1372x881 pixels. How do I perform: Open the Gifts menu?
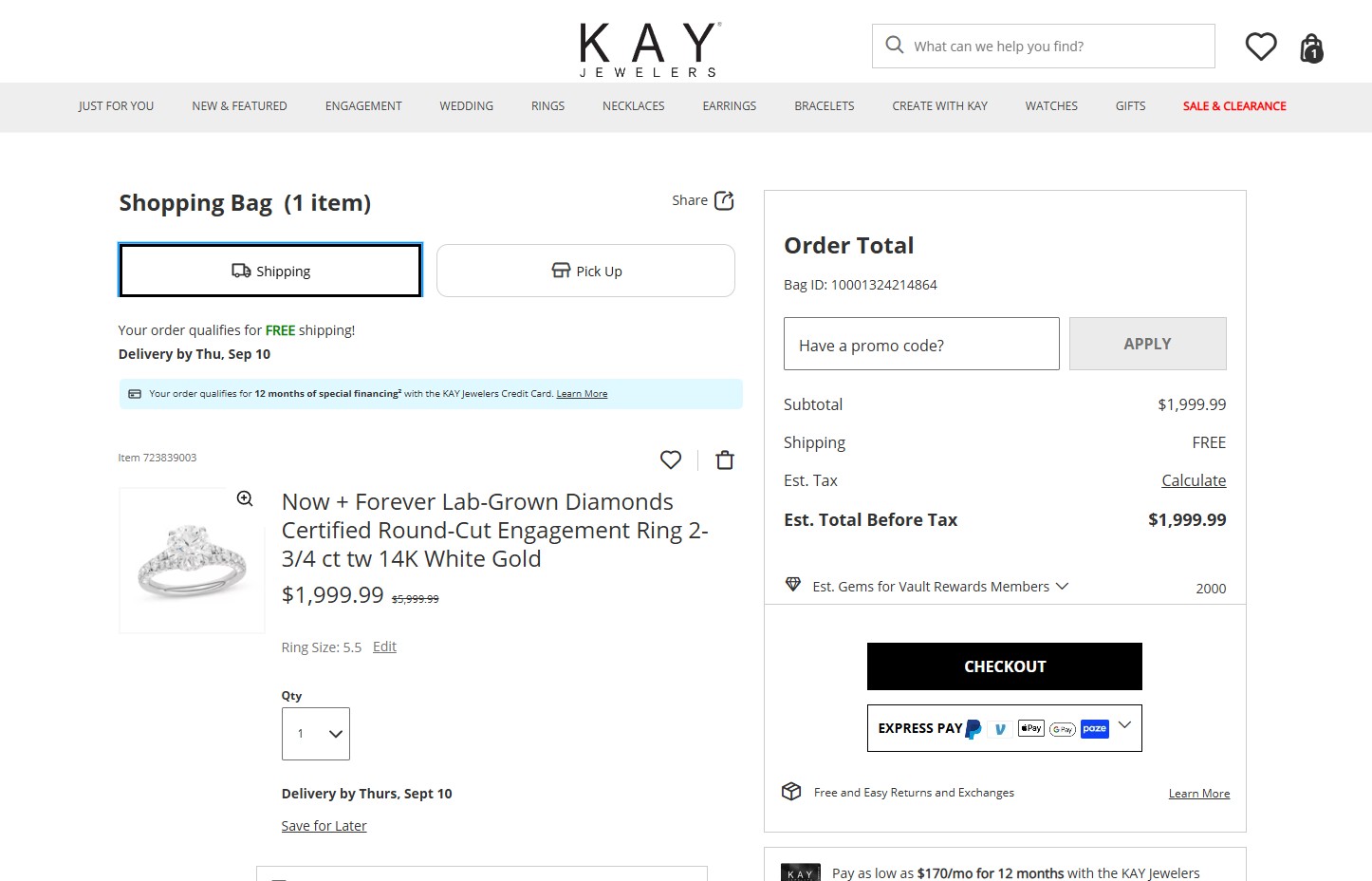[x=1131, y=106]
